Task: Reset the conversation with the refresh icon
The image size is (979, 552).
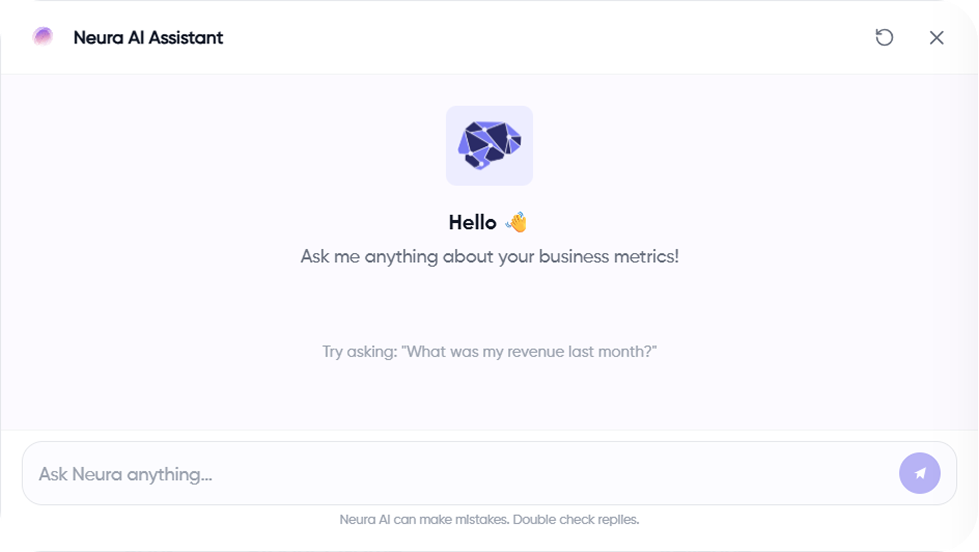Action: pyautogui.click(x=884, y=38)
